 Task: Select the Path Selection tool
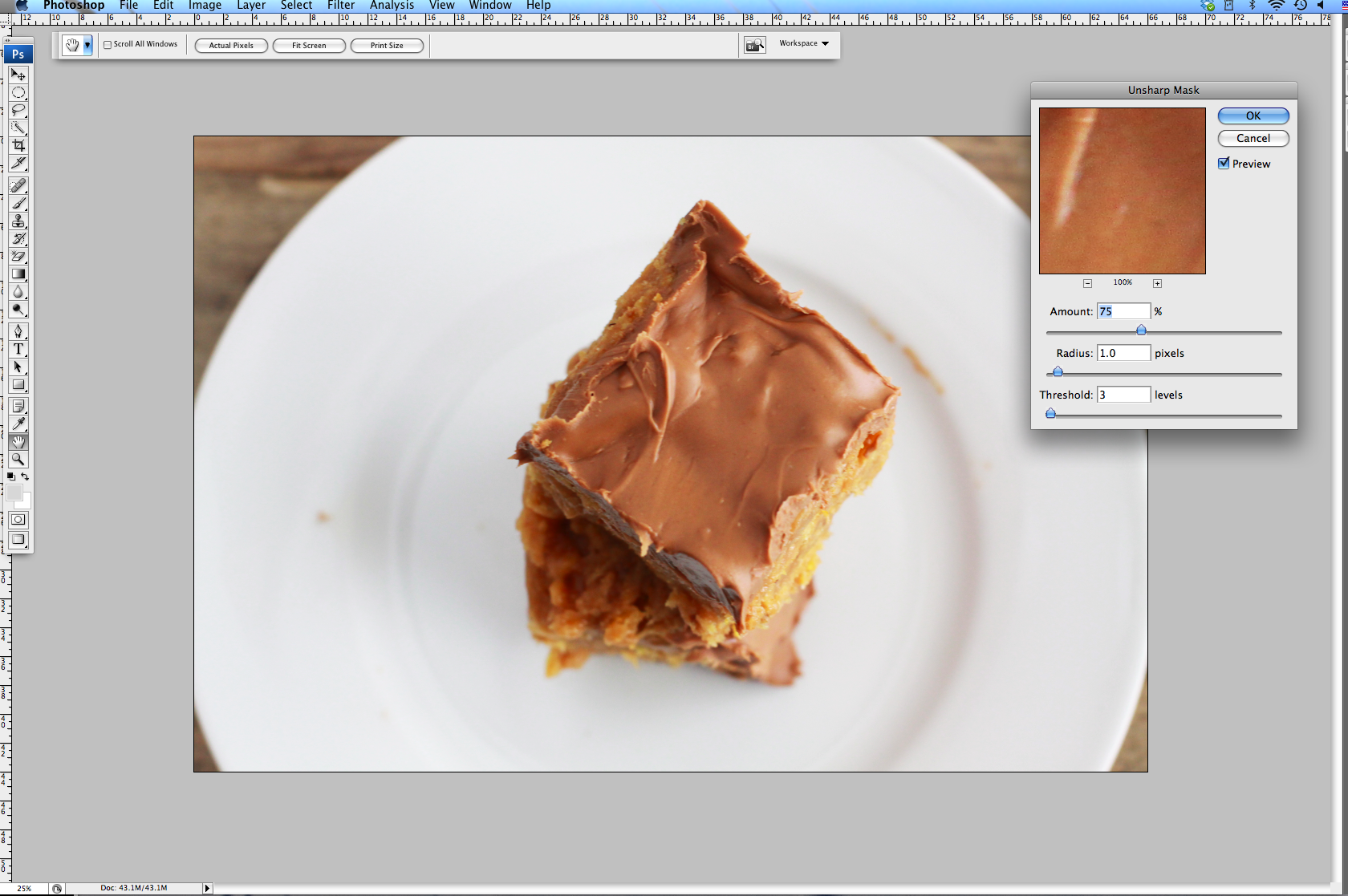tap(18, 367)
